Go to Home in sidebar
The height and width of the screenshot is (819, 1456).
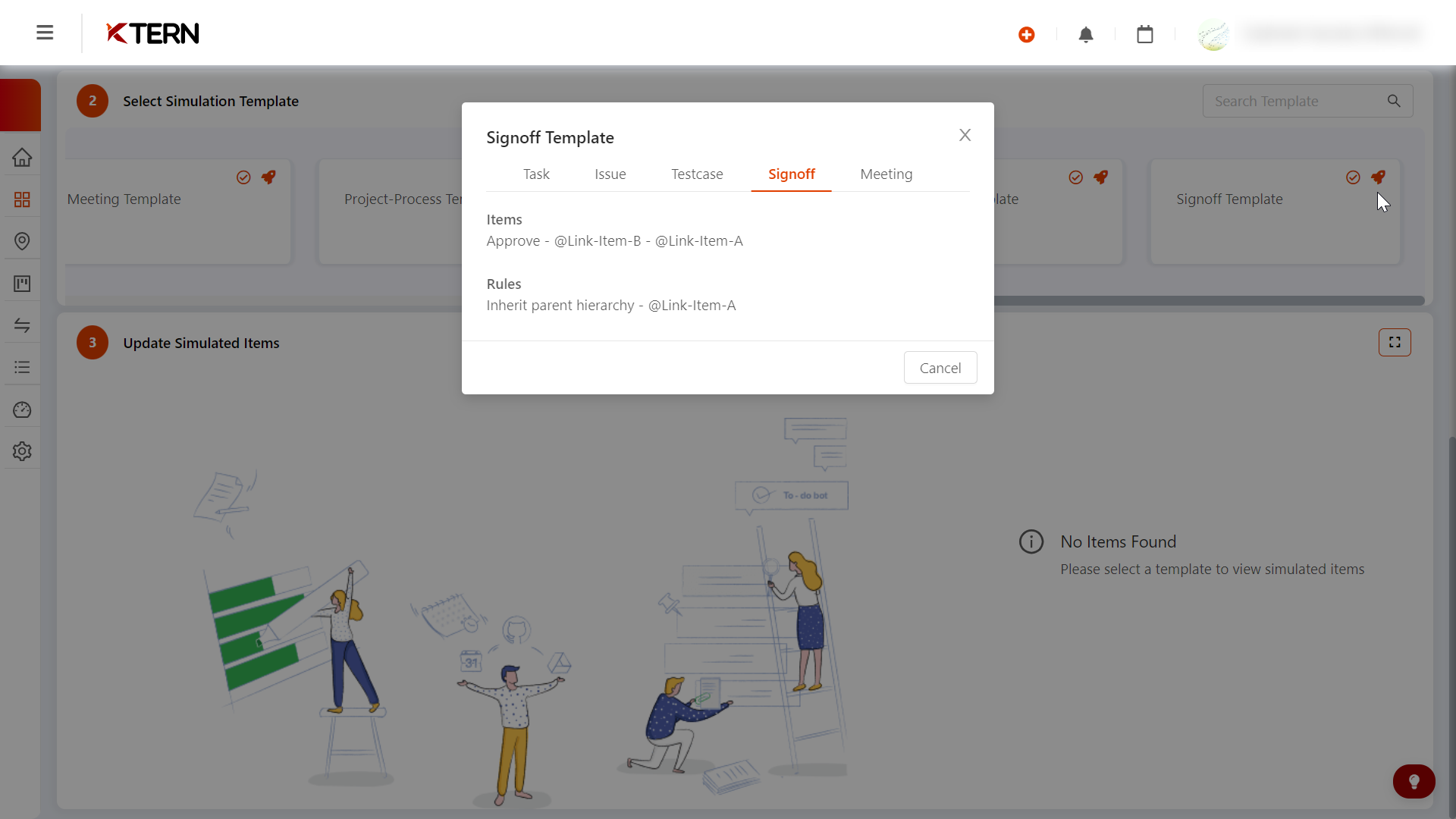click(x=22, y=158)
